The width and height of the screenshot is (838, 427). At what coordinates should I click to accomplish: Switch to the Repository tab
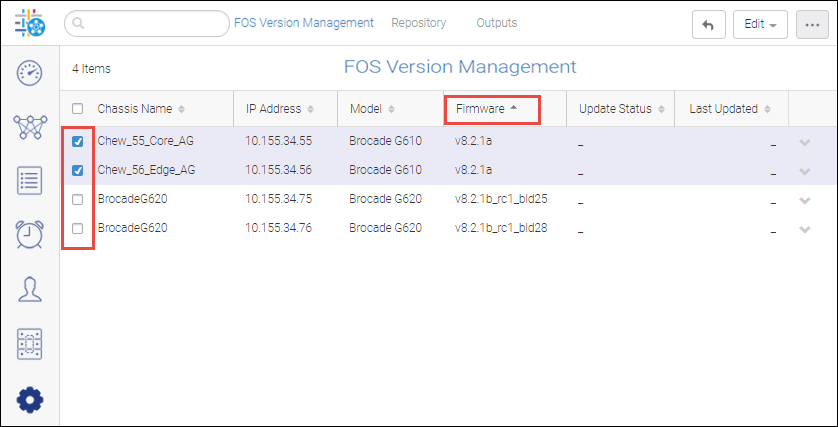(x=419, y=23)
